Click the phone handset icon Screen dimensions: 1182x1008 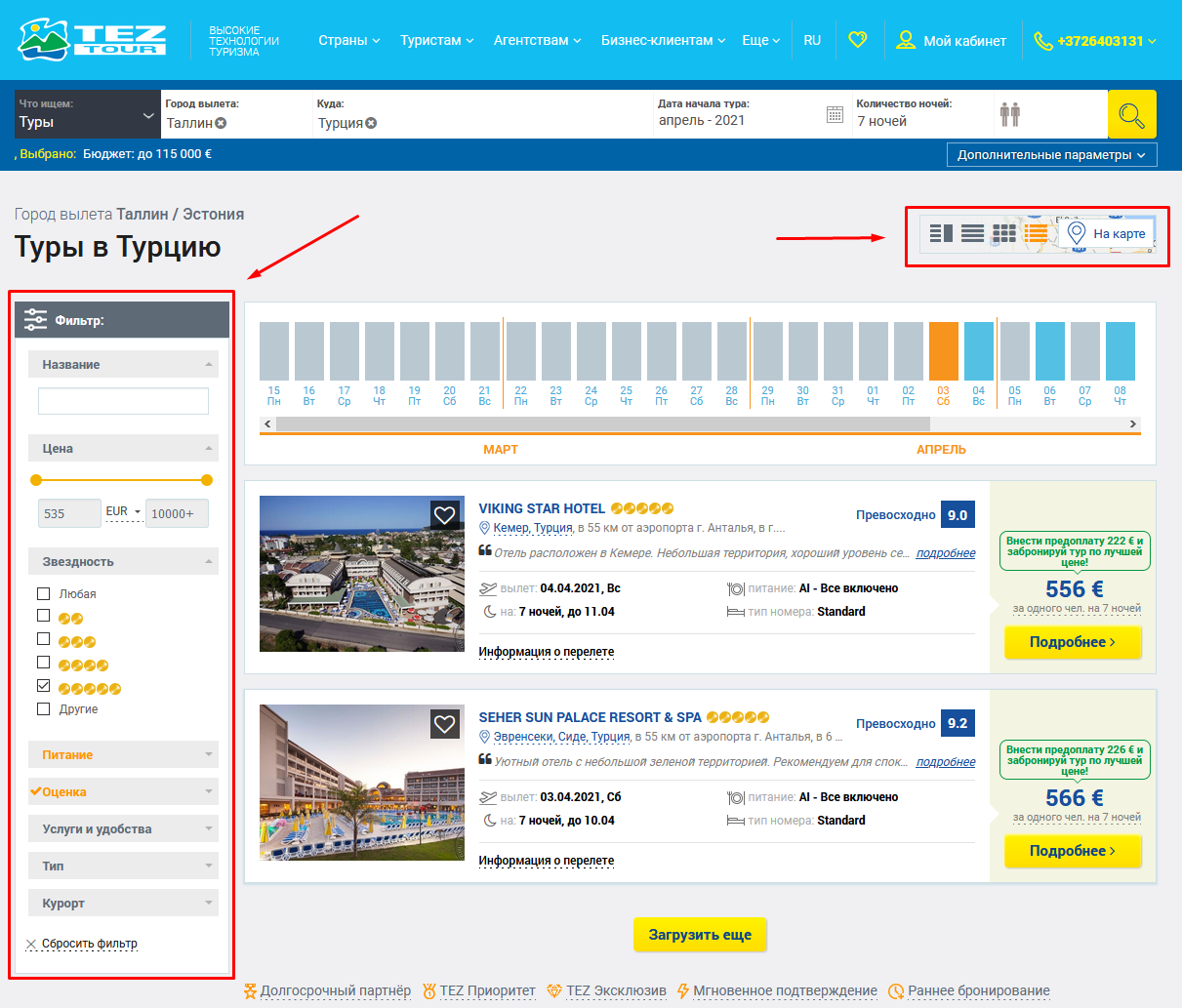pos(1043,41)
